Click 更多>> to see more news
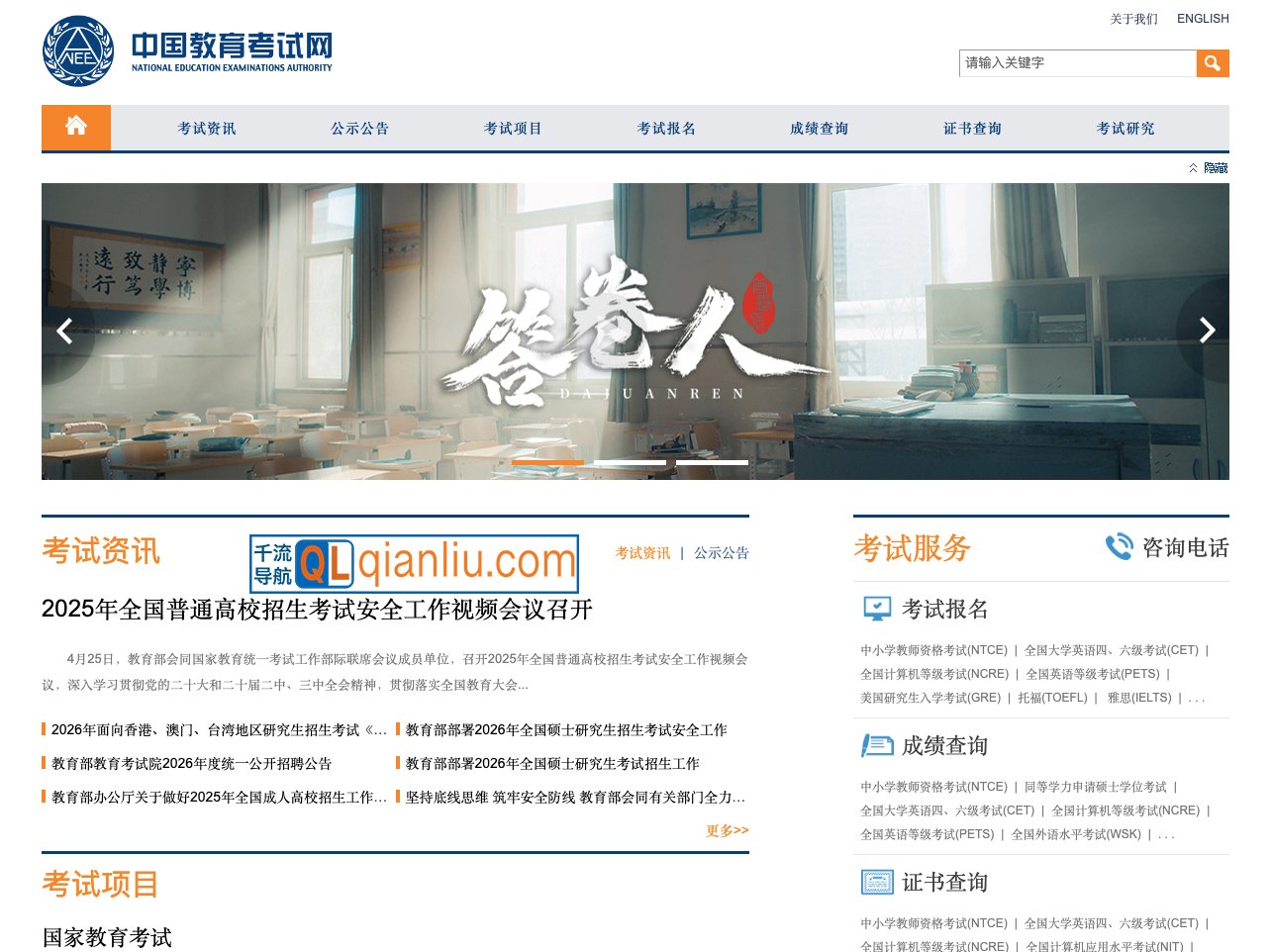The height and width of the screenshot is (952, 1271). (x=726, y=830)
